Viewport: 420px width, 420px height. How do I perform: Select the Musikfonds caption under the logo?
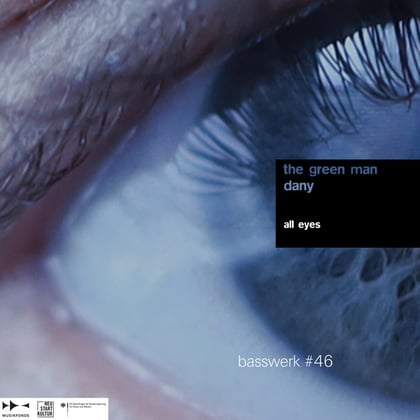click(16, 415)
